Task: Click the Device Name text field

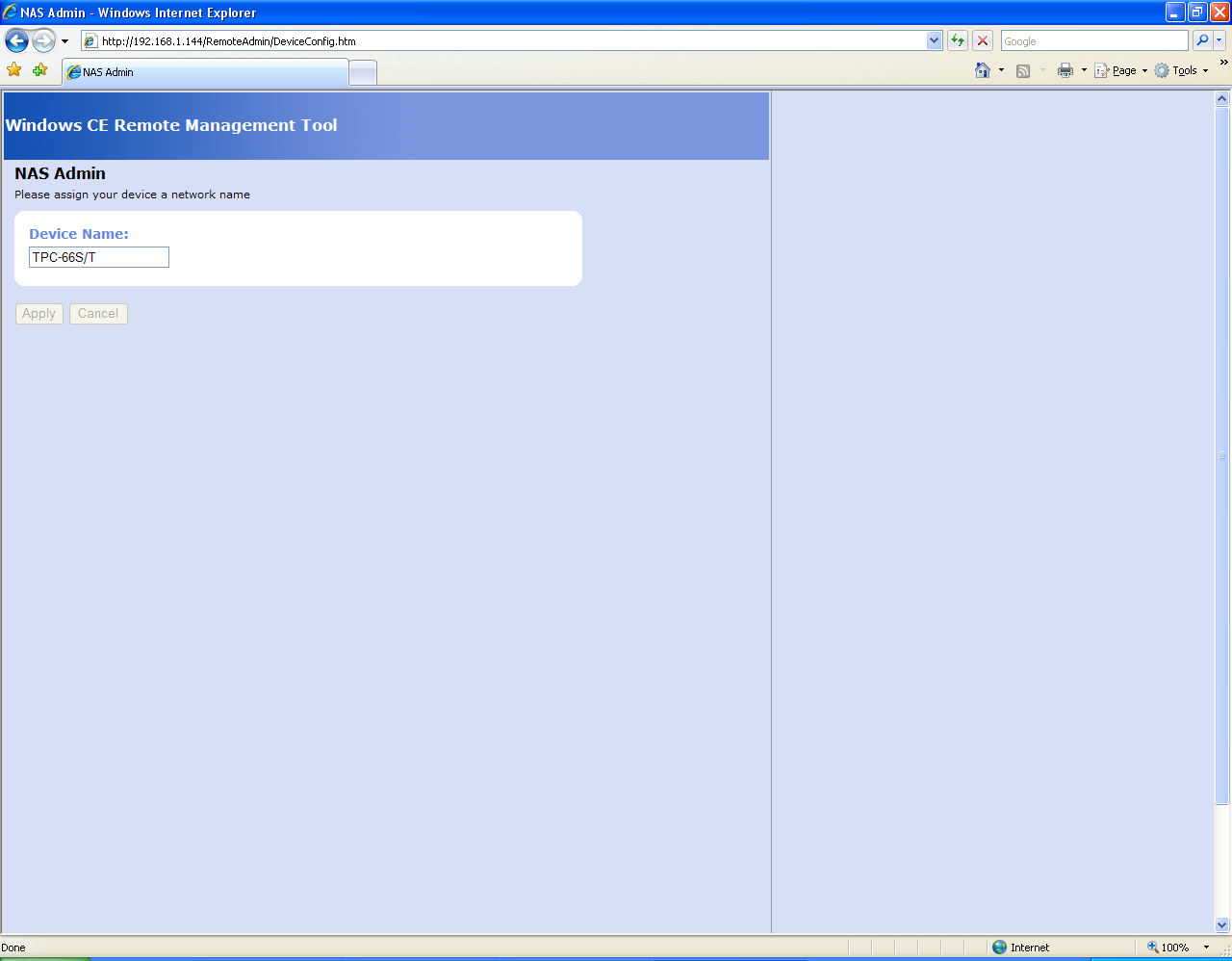Action: 99,257
